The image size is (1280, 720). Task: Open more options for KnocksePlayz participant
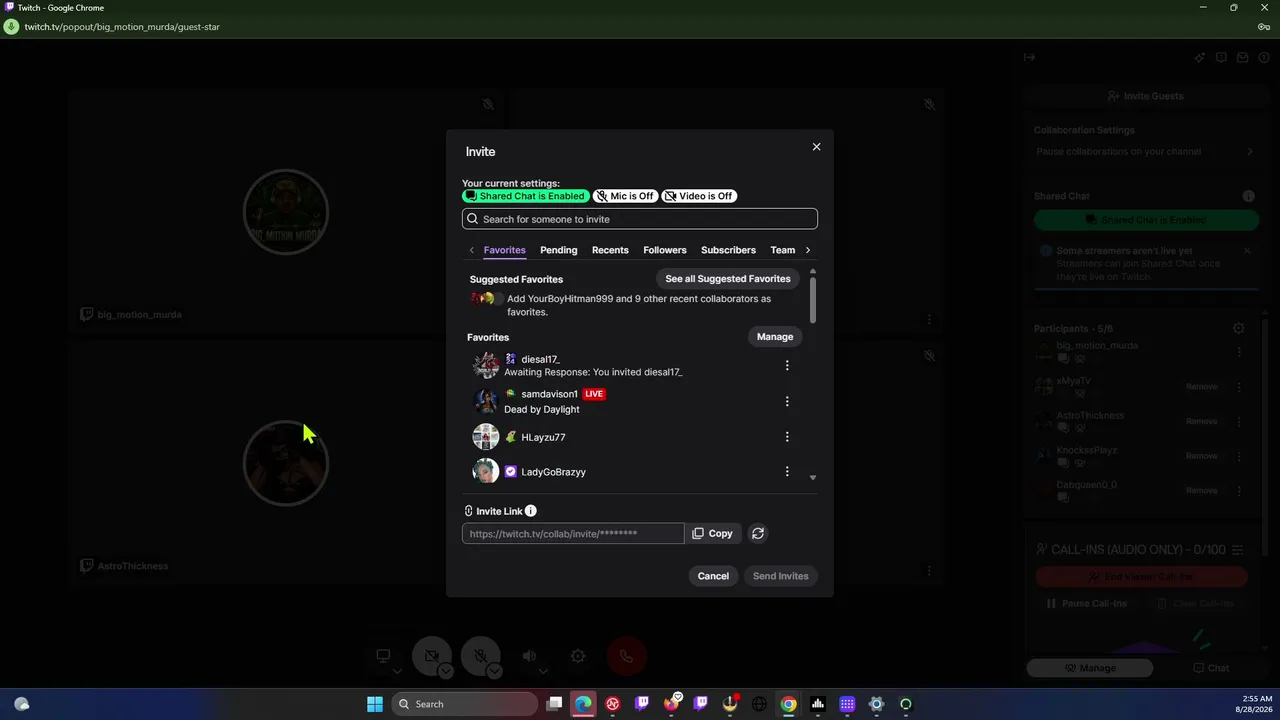[1240, 456]
